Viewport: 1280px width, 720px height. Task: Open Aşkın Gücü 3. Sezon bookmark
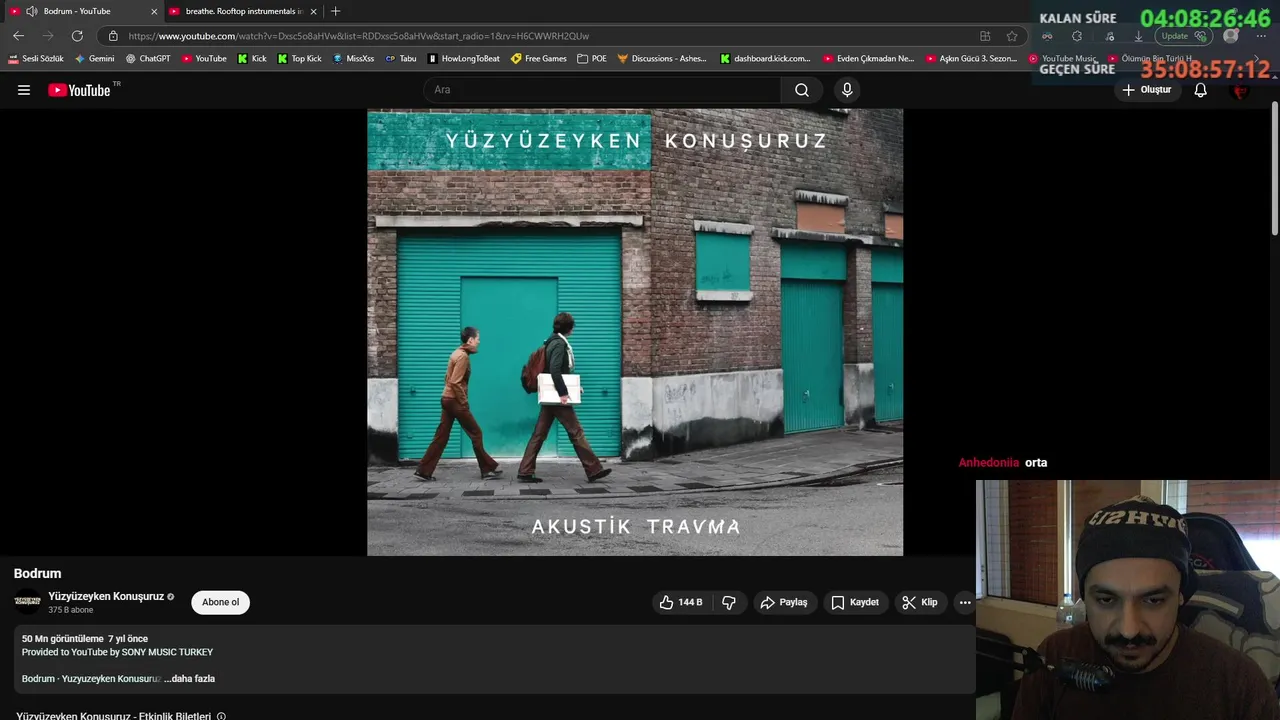tap(972, 59)
